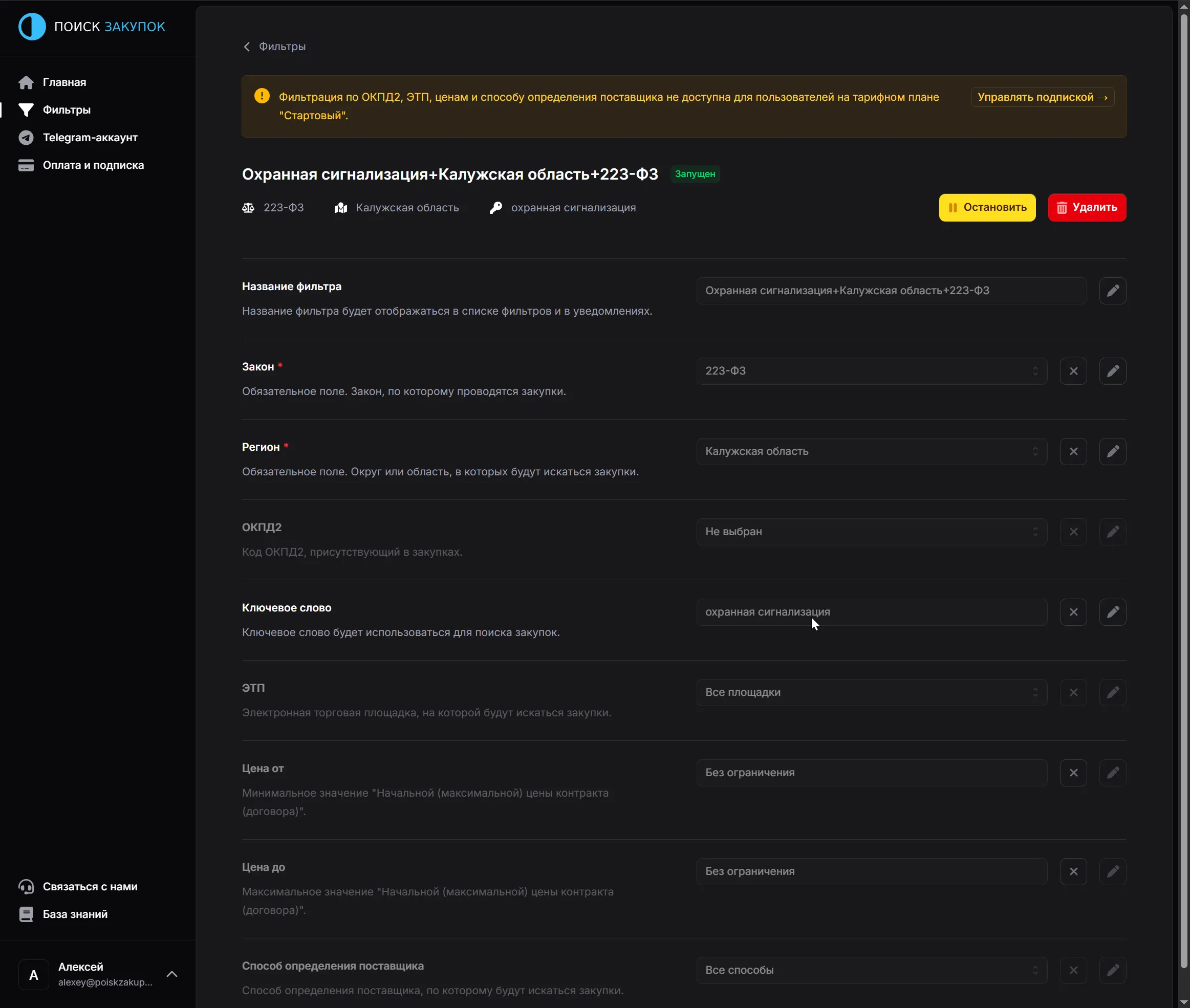Click the X icon beside Цена от
Screen dimensions: 1190x1008
click(x=1073, y=773)
